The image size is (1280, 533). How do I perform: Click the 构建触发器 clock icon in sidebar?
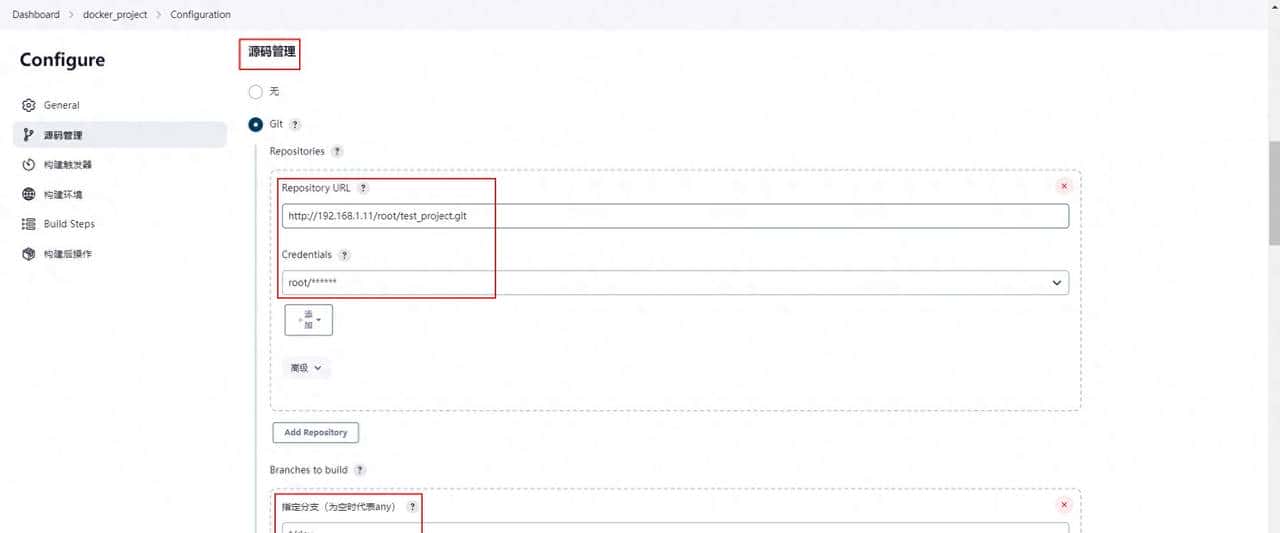click(x=28, y=165)
